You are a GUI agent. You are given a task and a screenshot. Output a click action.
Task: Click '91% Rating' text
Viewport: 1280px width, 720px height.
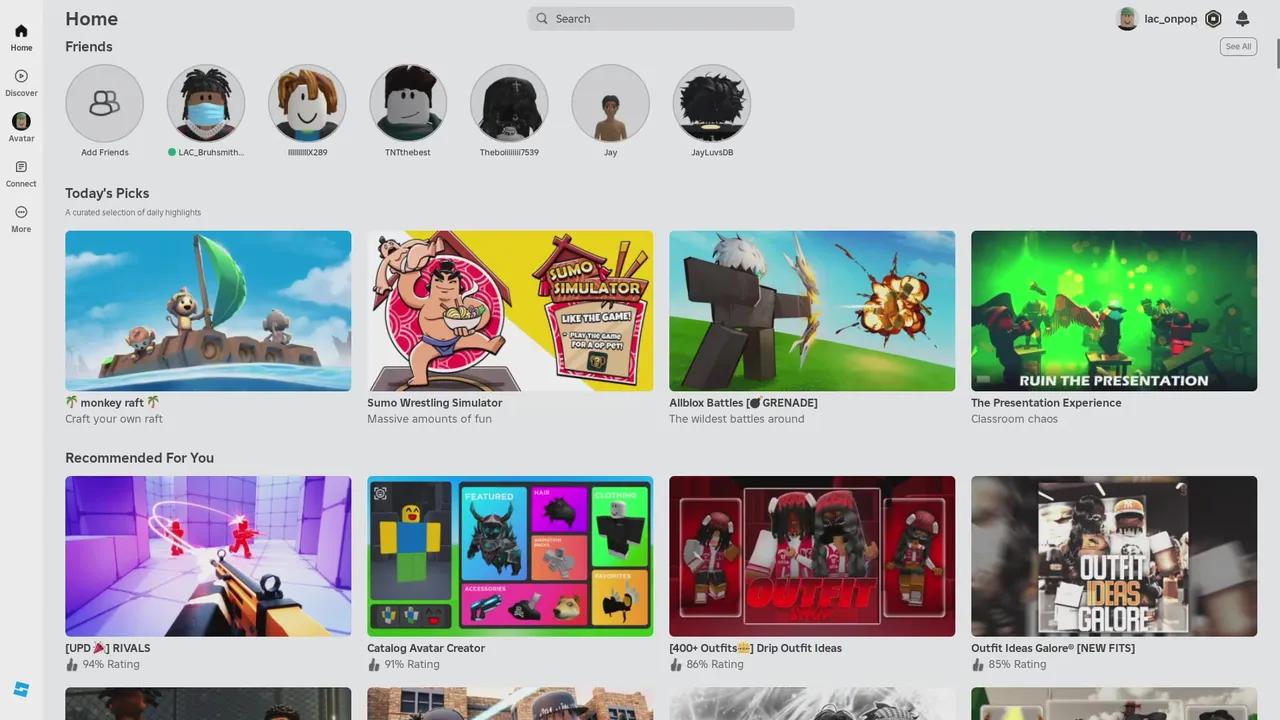coord(412,664)
